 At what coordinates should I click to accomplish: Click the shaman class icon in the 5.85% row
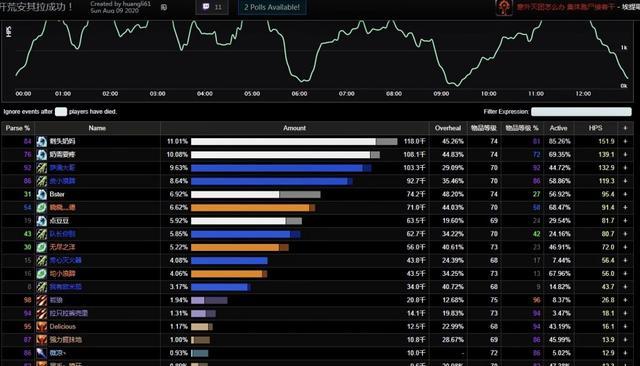point(42,234)
